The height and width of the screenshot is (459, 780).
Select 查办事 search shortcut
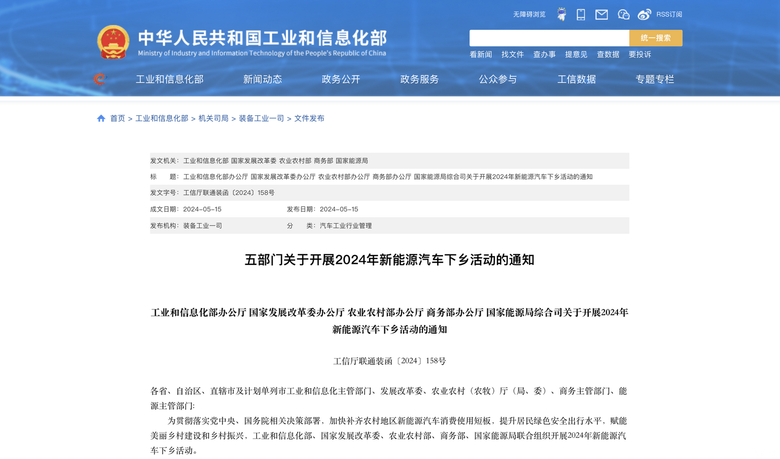544,54
